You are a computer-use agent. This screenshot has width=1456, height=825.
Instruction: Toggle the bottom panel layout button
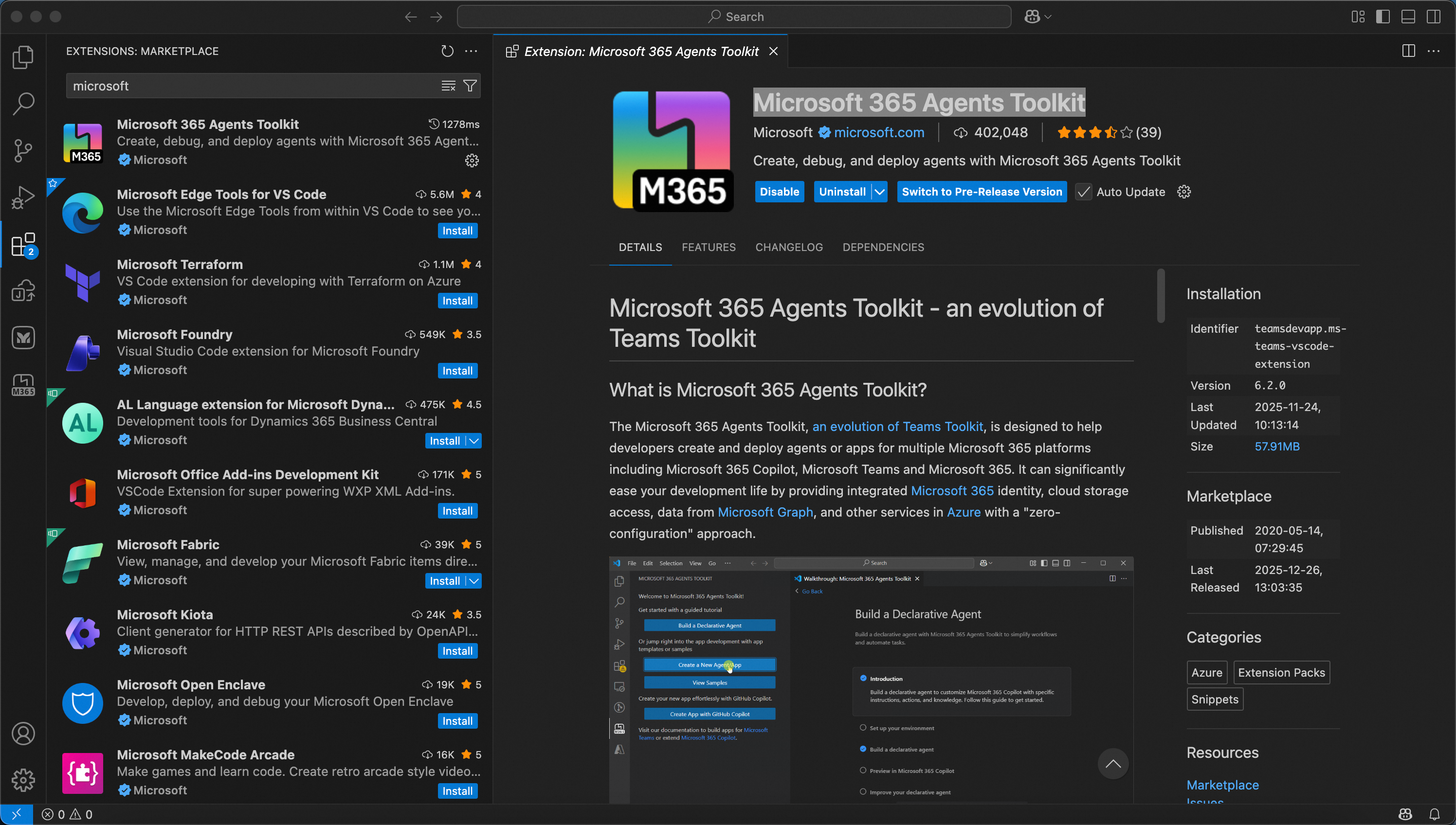coord(1408,17)
